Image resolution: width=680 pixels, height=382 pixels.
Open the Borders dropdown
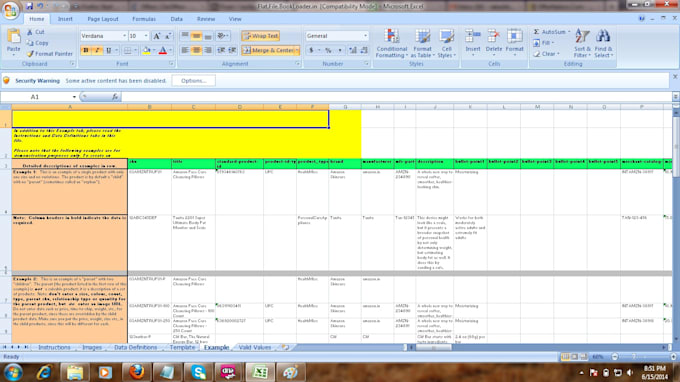[x=135, y=50]
